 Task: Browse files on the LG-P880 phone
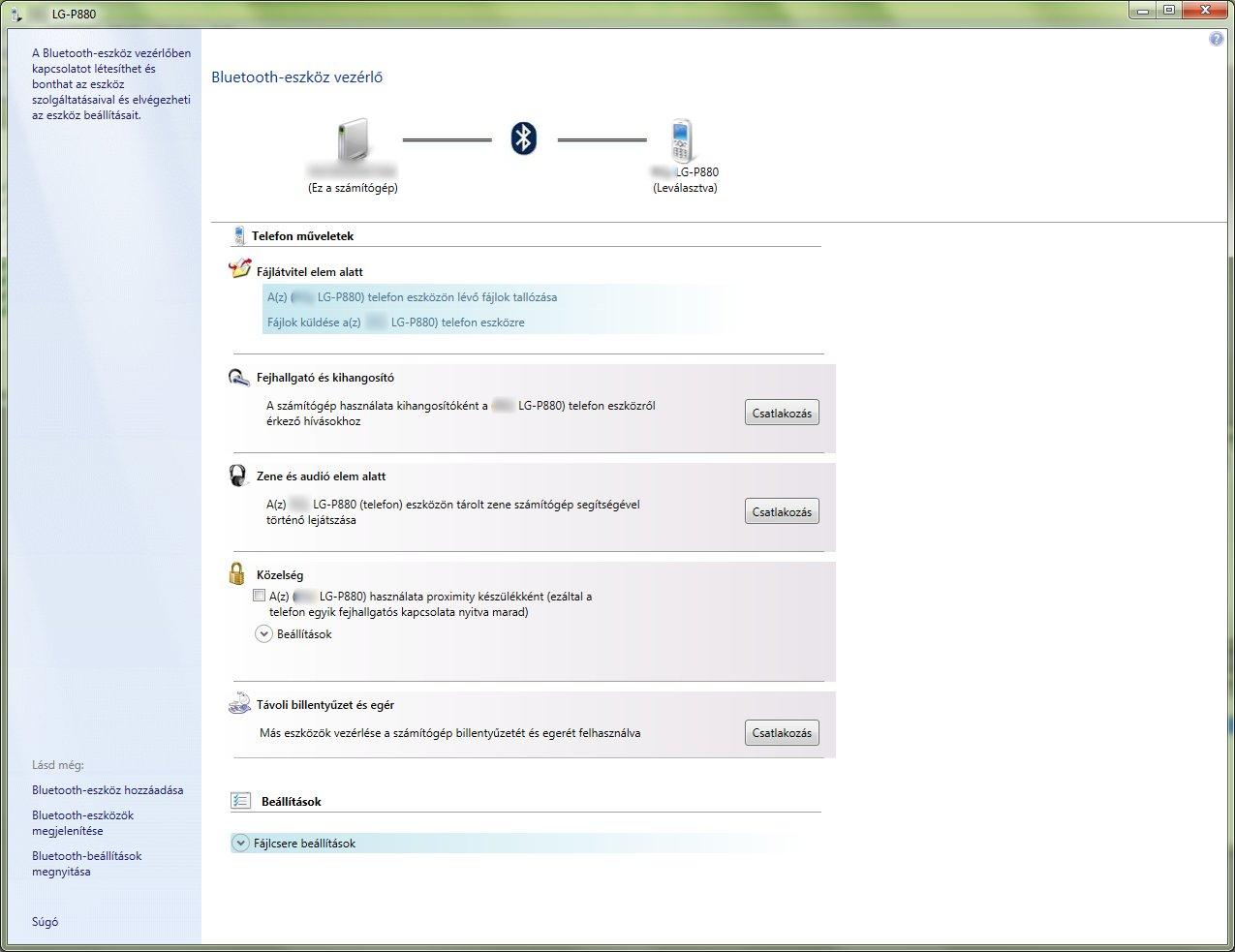tap(412, 297)
